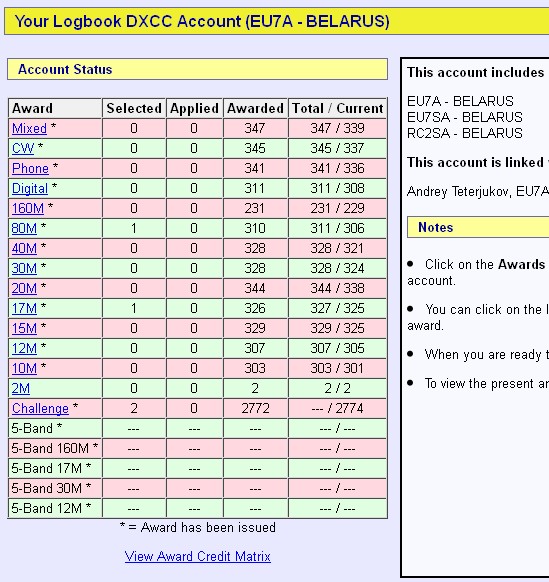Click the 12M total 307 / 305 cell
Image resolution: width=549 pixels, height=582 pixels.
pyautogui.click(x=337, y=349)
